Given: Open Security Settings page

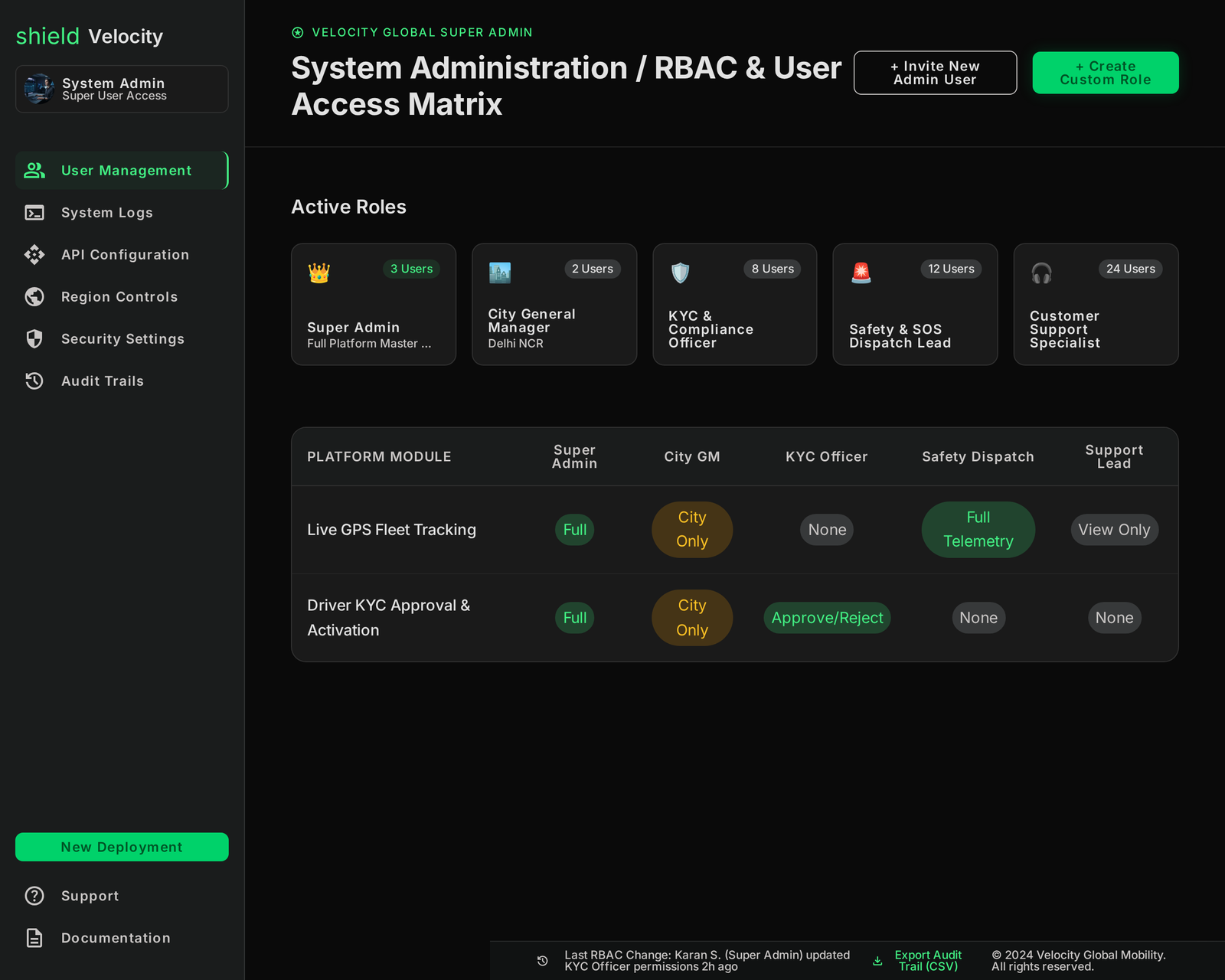Looking at the screenshot, I should pyautogui.click(x=122, y=338).
